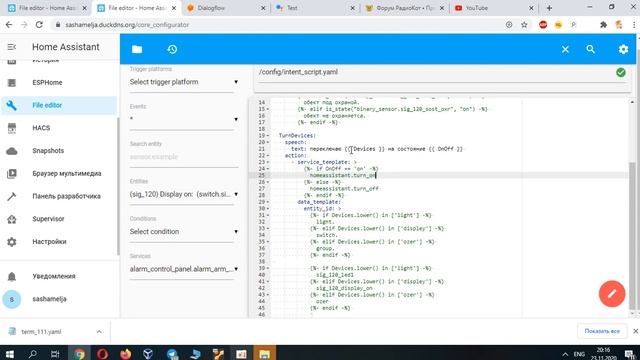Screen dimensions: 640x360
Task: Open browser extensions puzzle icon
Action: 603,25
